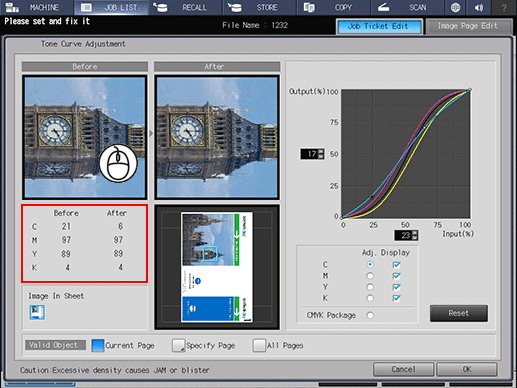Step the Output percent value spinner
This screenshot has height=388, width=517.
(321, 154)
